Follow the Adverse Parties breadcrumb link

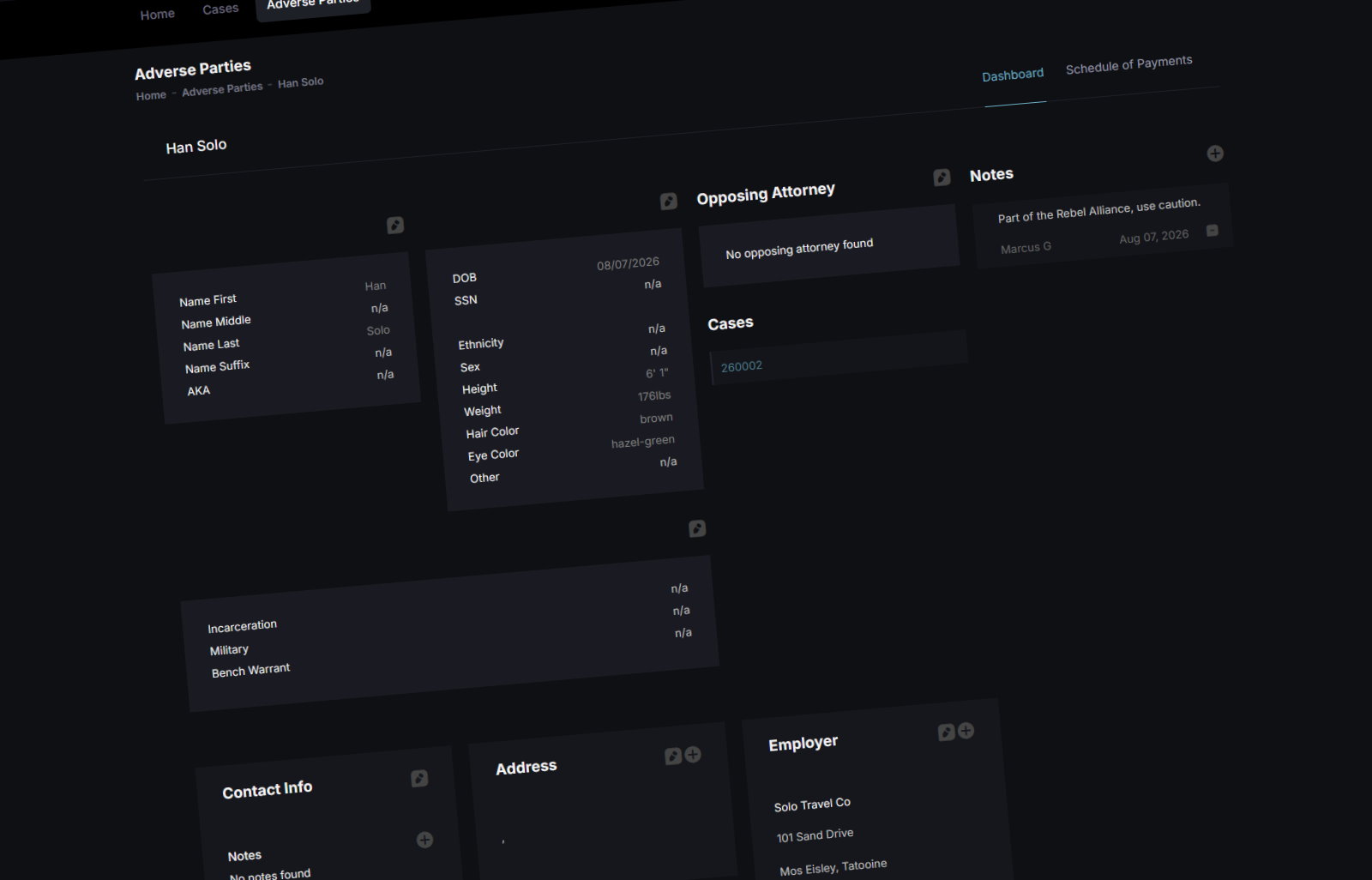(x=222, y=89)
